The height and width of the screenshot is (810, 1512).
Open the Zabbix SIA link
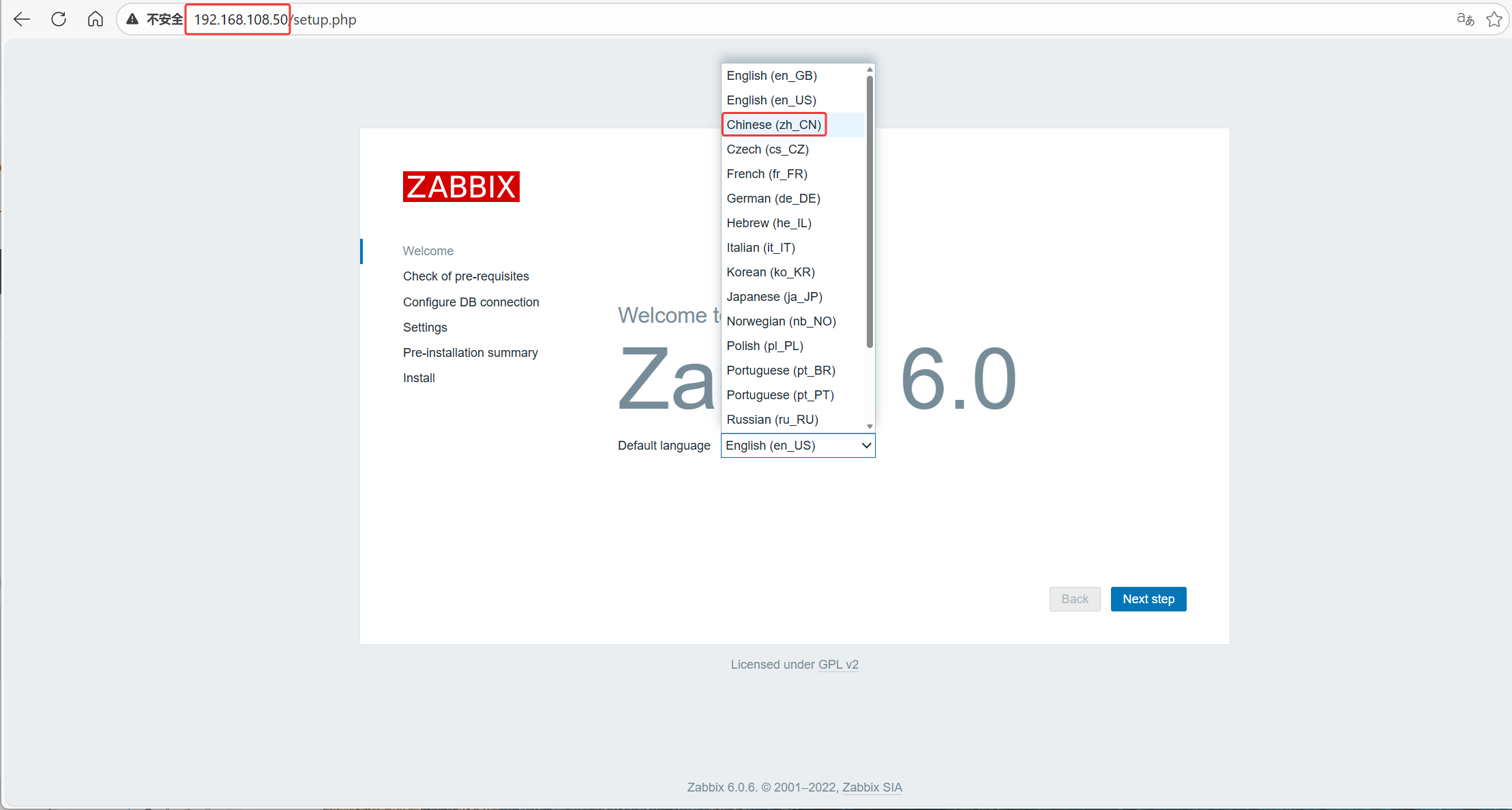point(872,787)
